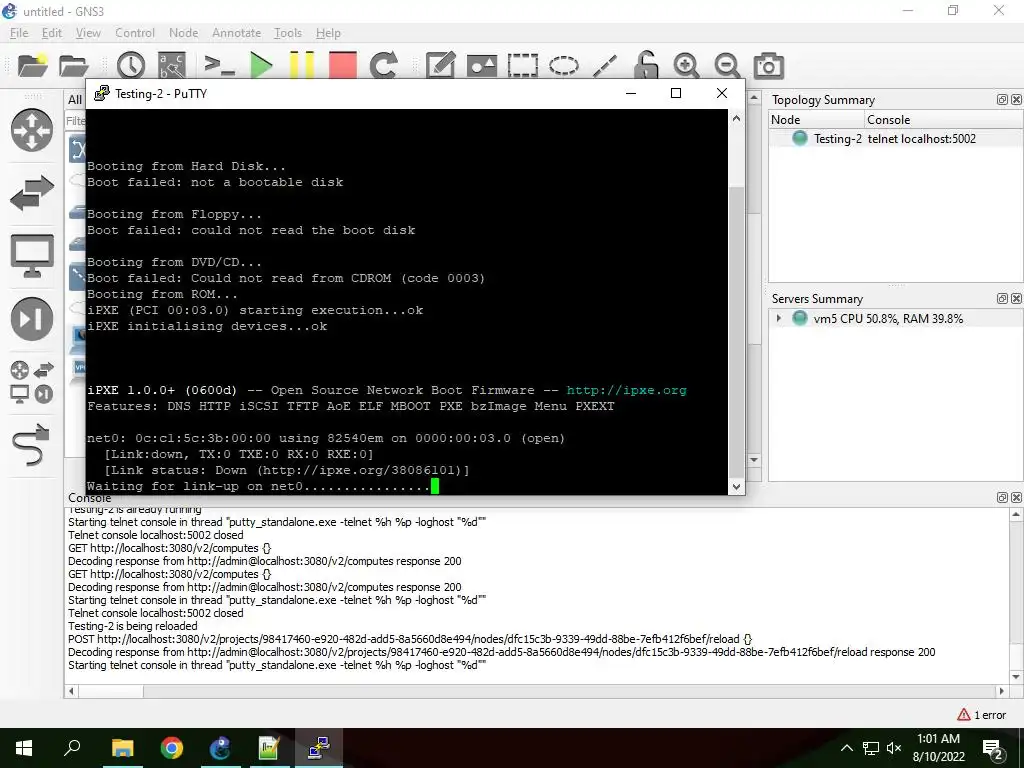Open the Edit menu
1024x768 pixels.
pyautogui.click(x=52, y=33)
